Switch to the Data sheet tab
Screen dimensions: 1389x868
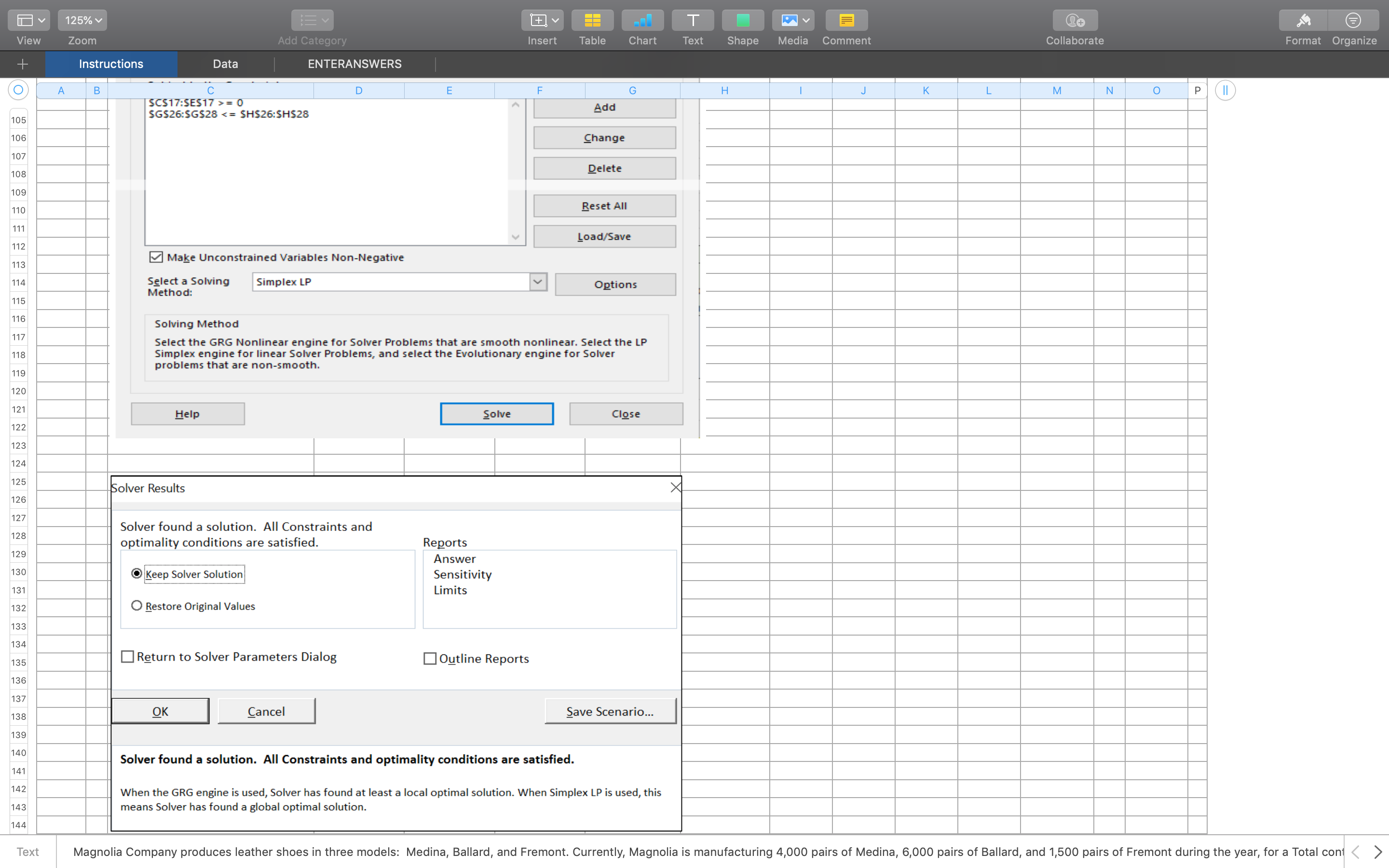pyautogui.click(x=225, y=64)
